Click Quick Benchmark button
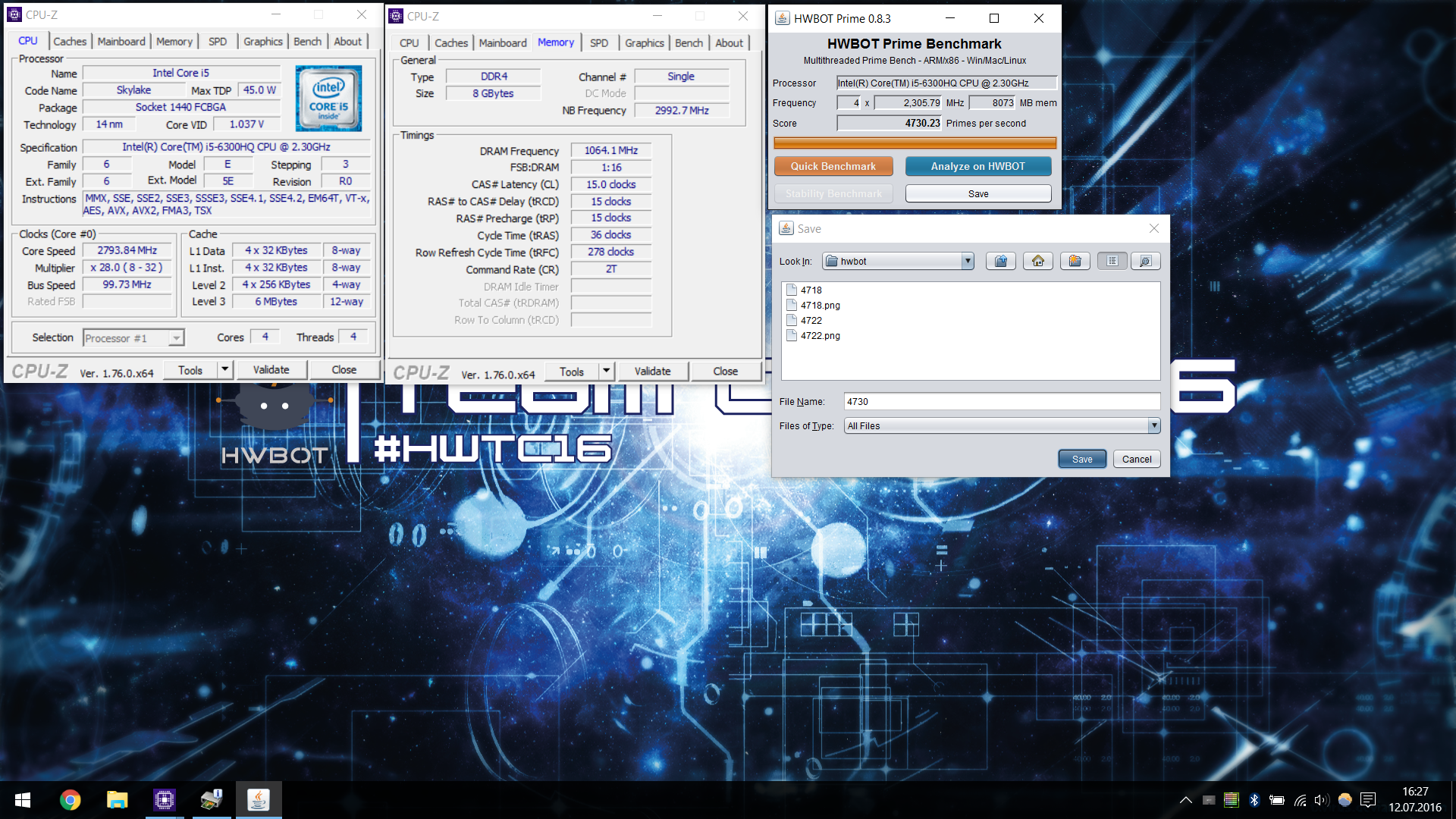This screenshot has width=1456, height=819. point(833,166)
